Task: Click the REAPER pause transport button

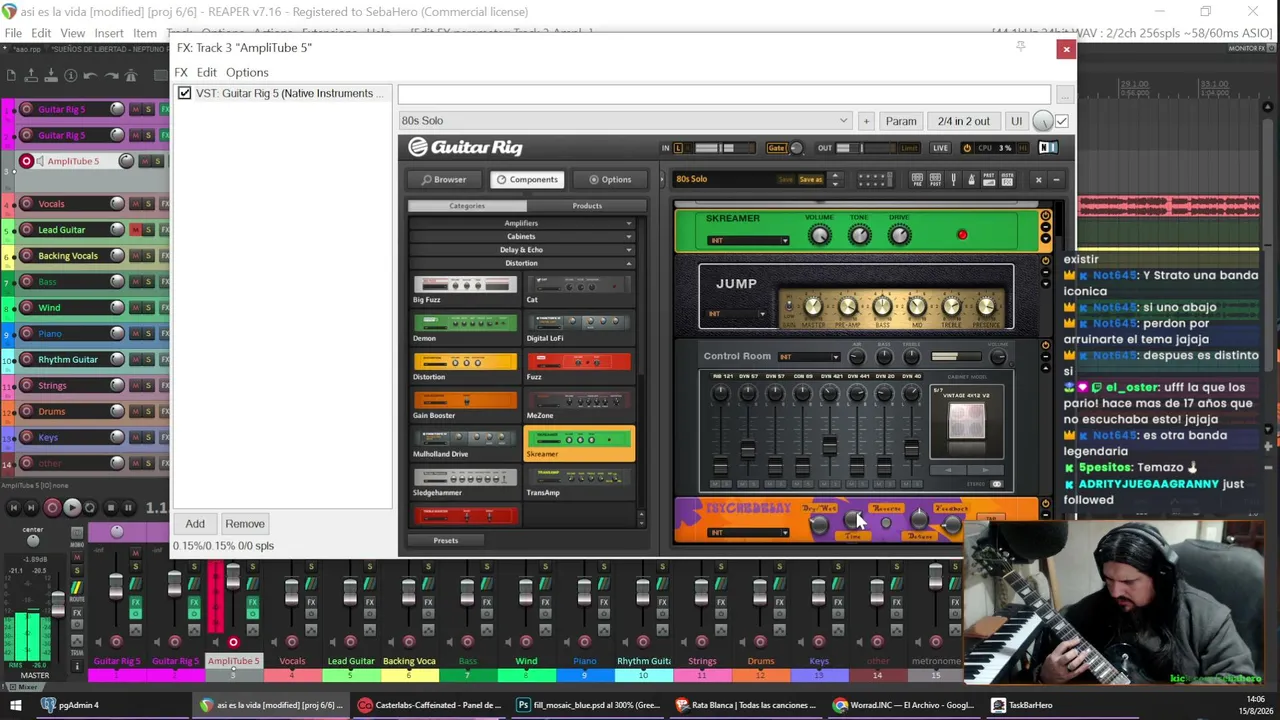Action: tap(129, 508)
